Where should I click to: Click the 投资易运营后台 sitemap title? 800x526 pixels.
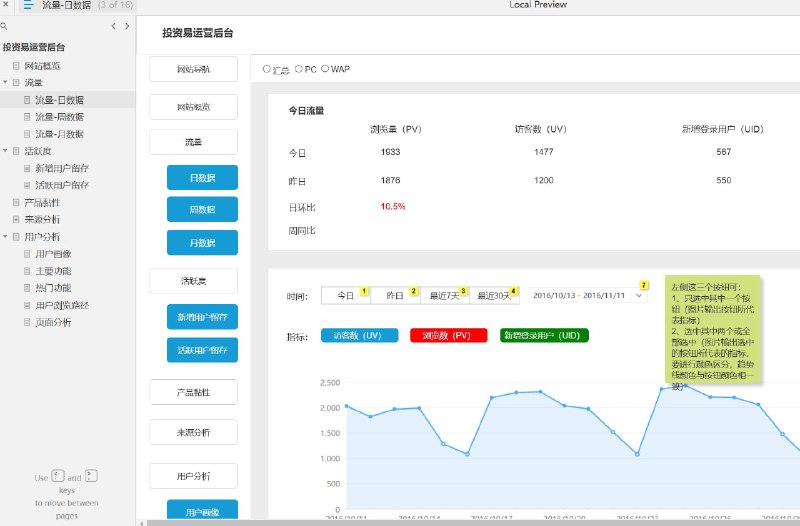[34, 47]
